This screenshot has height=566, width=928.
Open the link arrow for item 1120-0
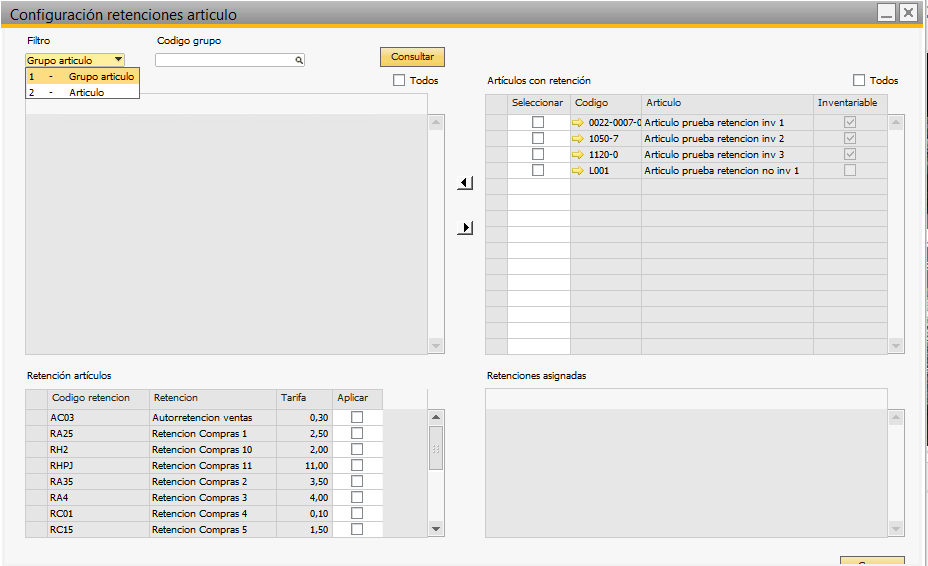point(578,154)
